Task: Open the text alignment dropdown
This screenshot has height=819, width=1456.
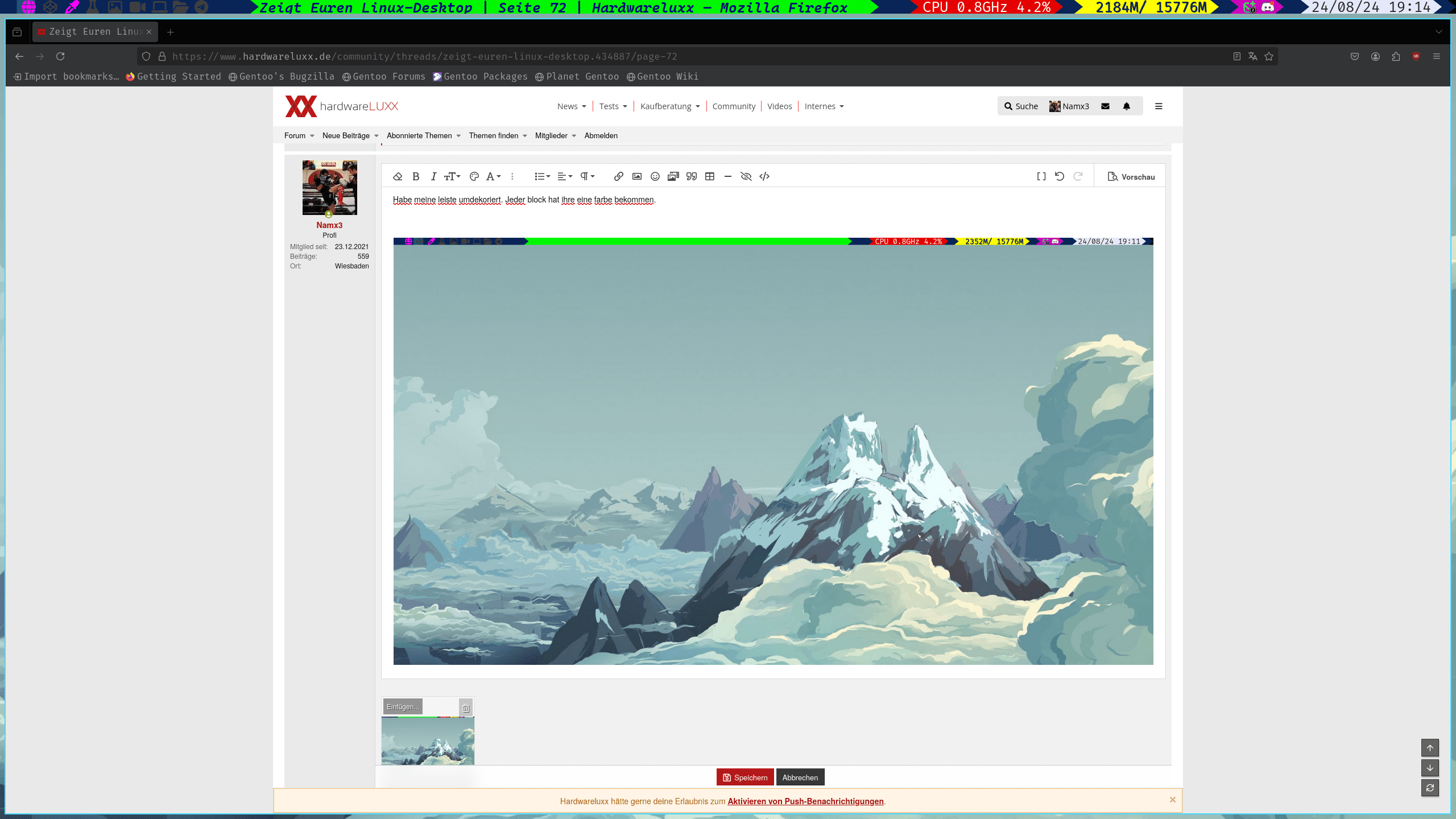Action: [x=564, y=177]
